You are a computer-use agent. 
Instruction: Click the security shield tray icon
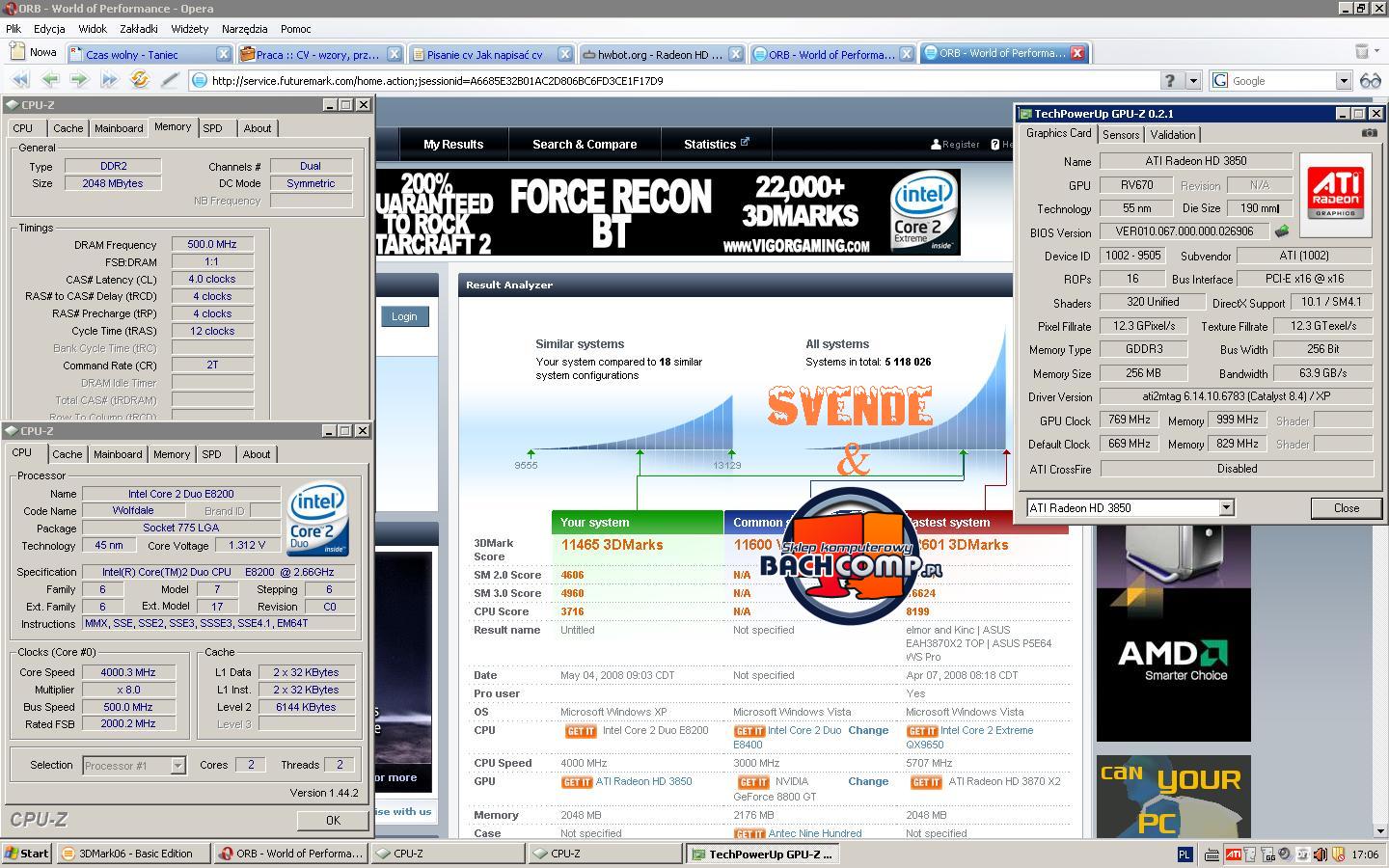1337,854
